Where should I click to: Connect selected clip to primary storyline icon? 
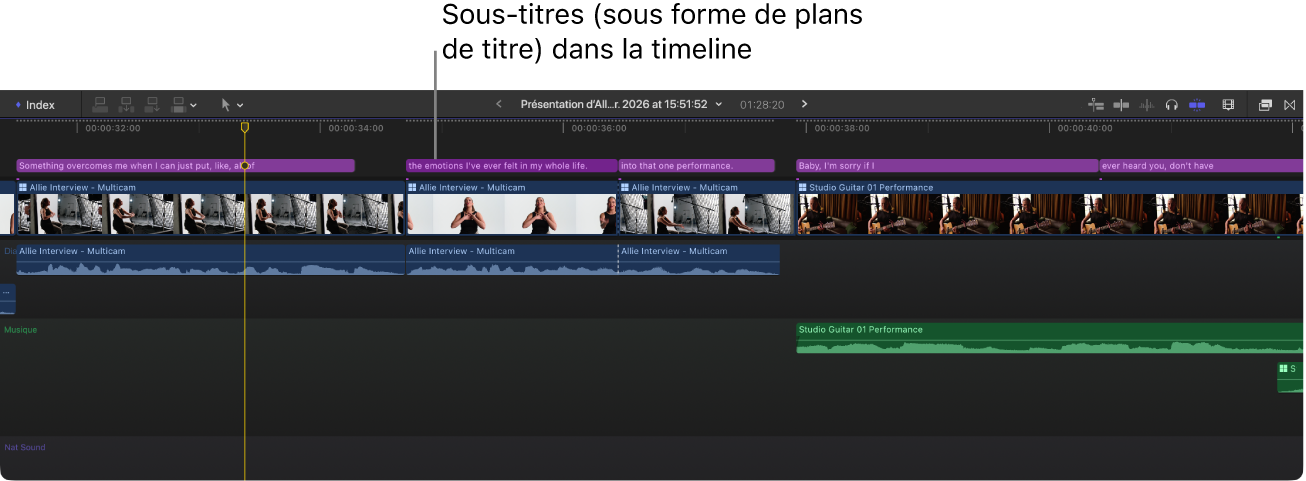[100, 104]
